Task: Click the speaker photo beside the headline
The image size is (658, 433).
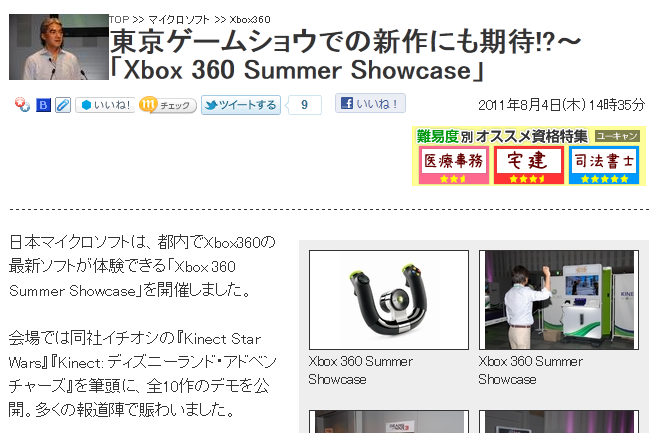Action: tap(59, 47)
